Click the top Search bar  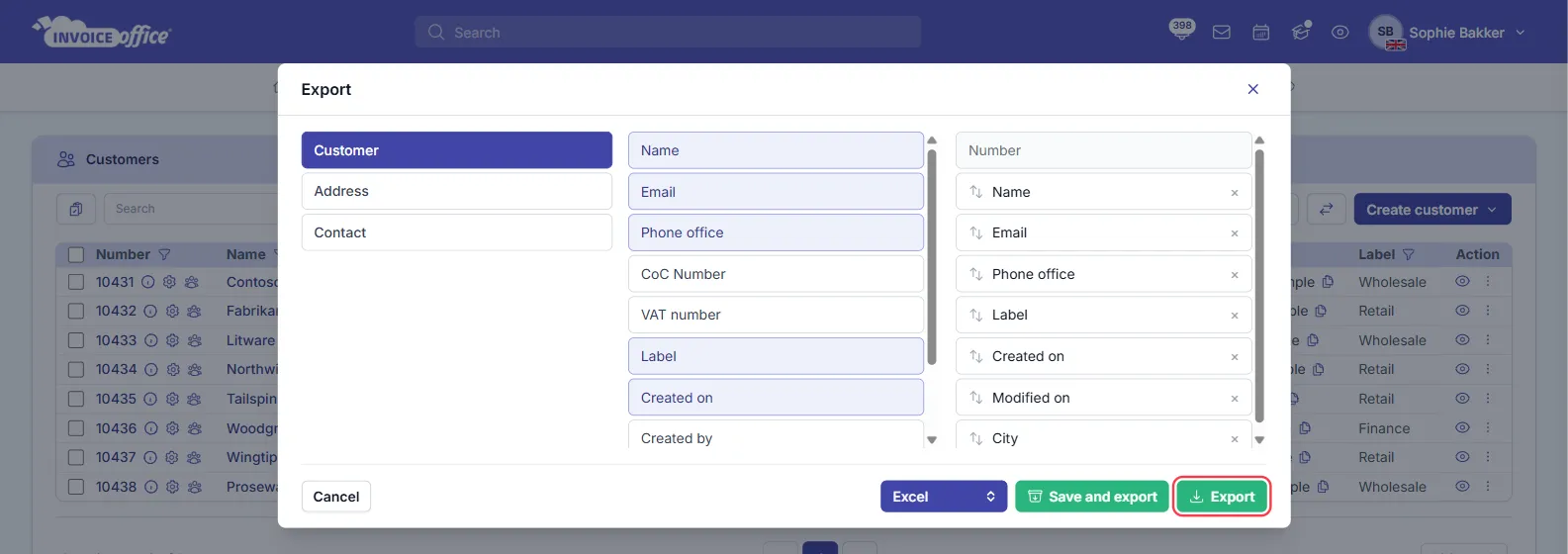click(x=668, y=33)
